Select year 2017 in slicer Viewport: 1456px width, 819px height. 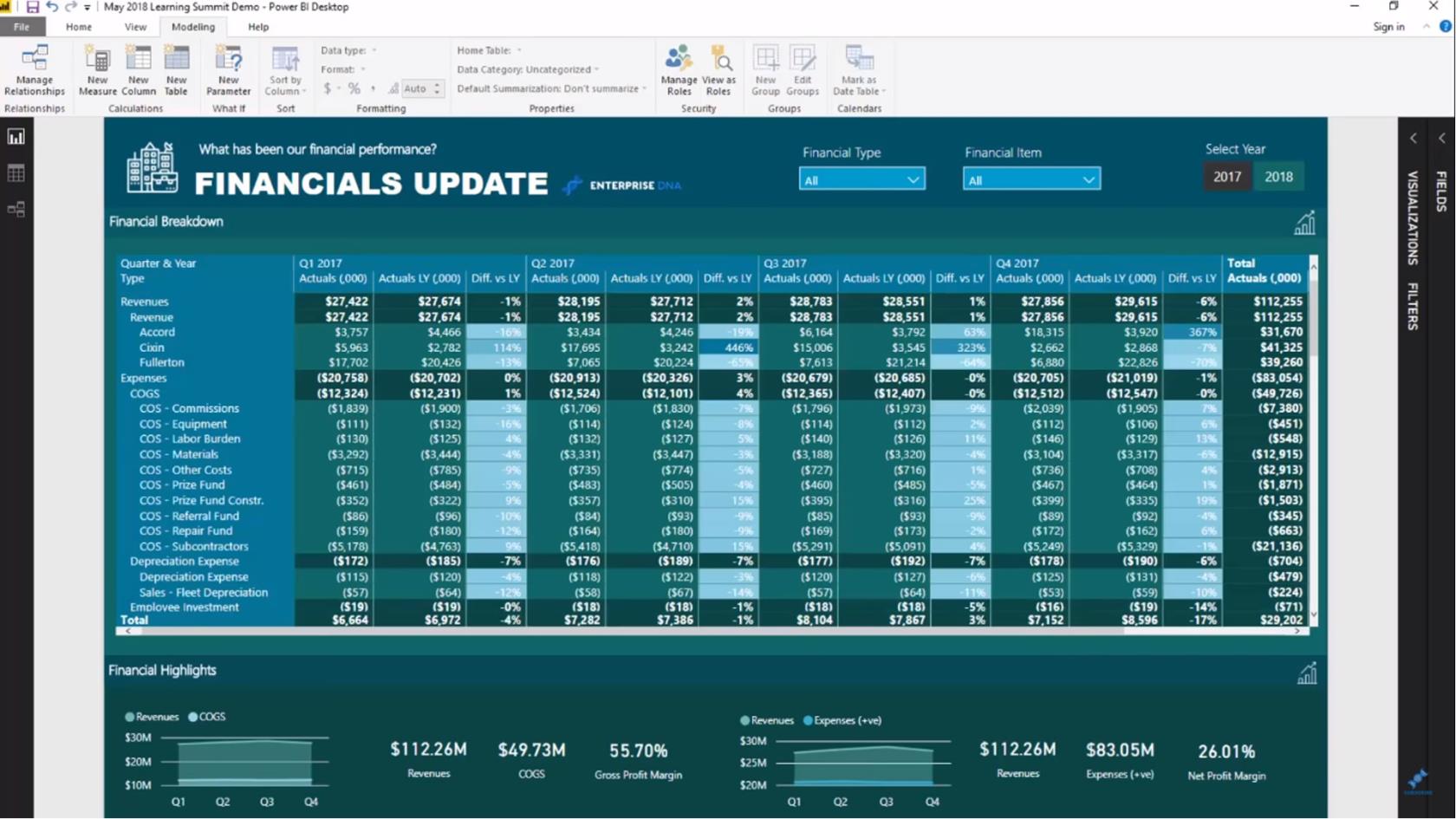point(1226,177)
